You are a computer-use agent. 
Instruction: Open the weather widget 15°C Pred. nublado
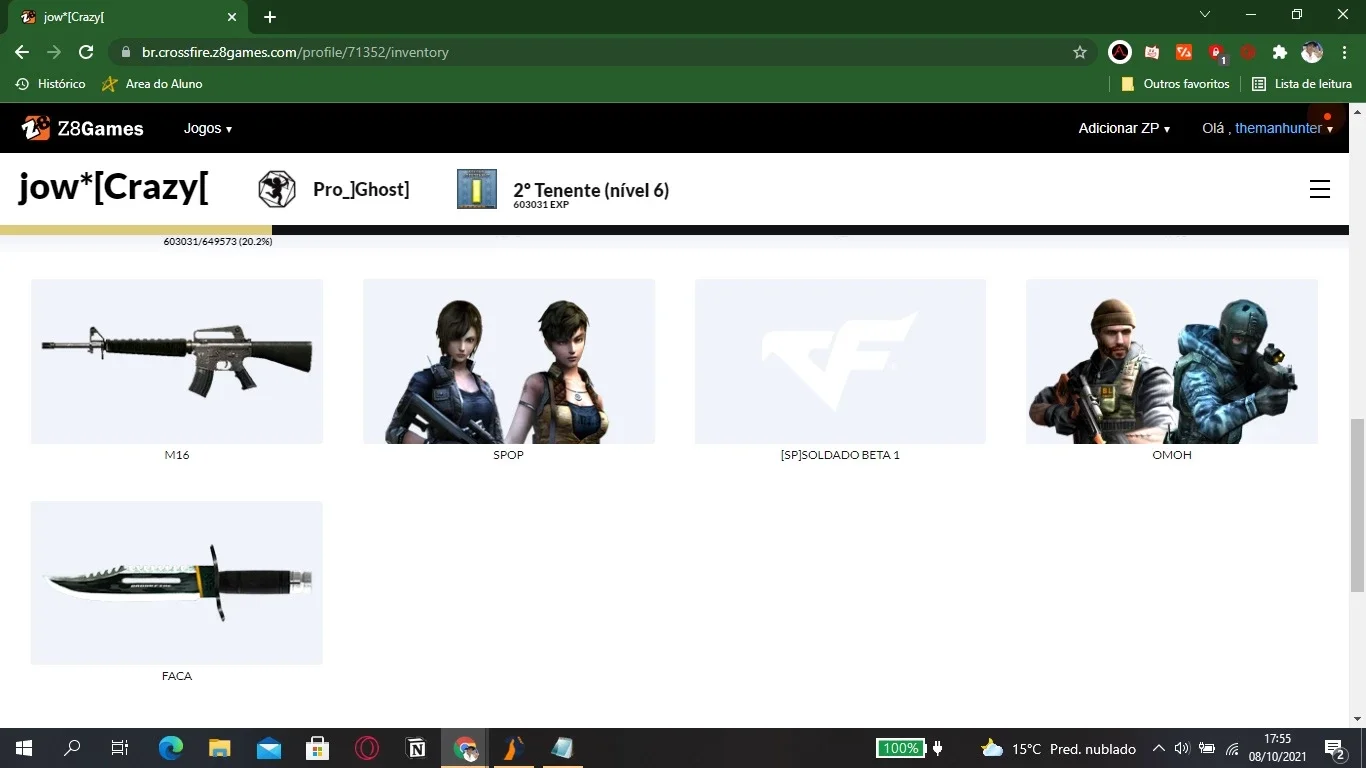coord(1058,748)
